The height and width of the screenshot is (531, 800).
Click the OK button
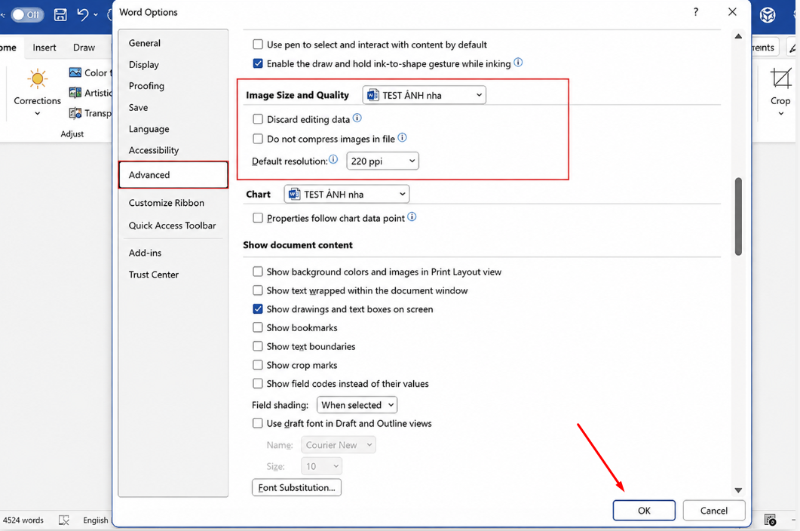pyautogui.click(x=644, y=511)
